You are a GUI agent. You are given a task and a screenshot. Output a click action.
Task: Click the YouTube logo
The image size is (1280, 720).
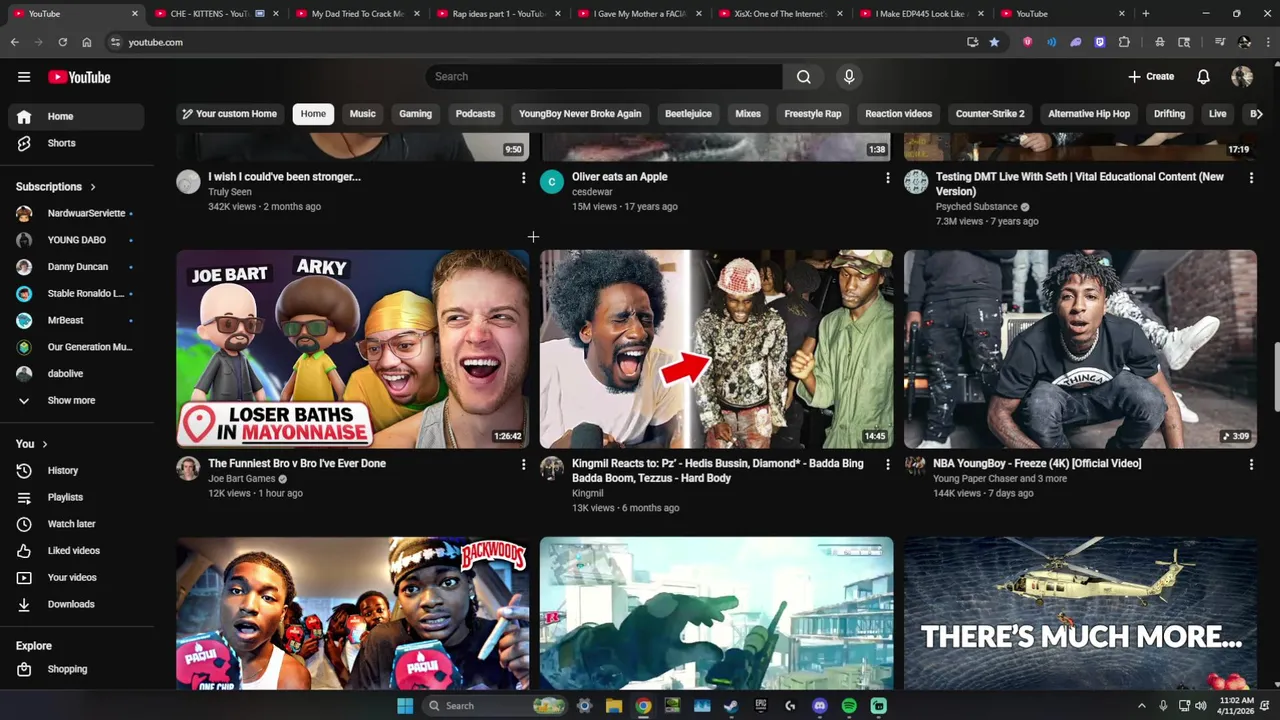(79, 77)
